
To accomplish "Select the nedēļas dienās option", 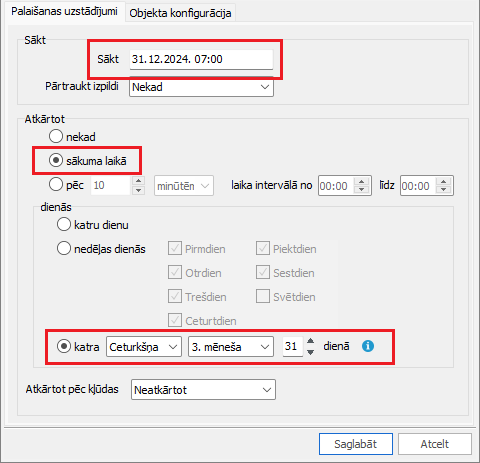I will pos(64,248).
